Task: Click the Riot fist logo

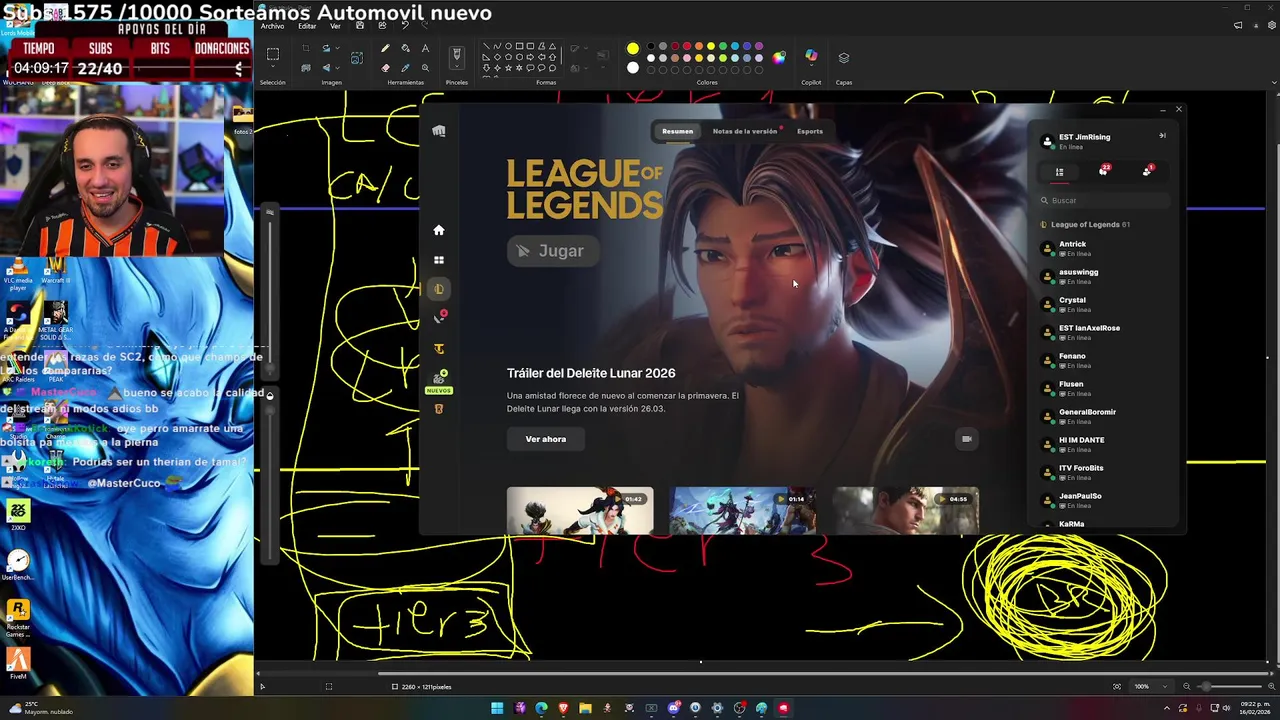Action: tap(438, 131)
